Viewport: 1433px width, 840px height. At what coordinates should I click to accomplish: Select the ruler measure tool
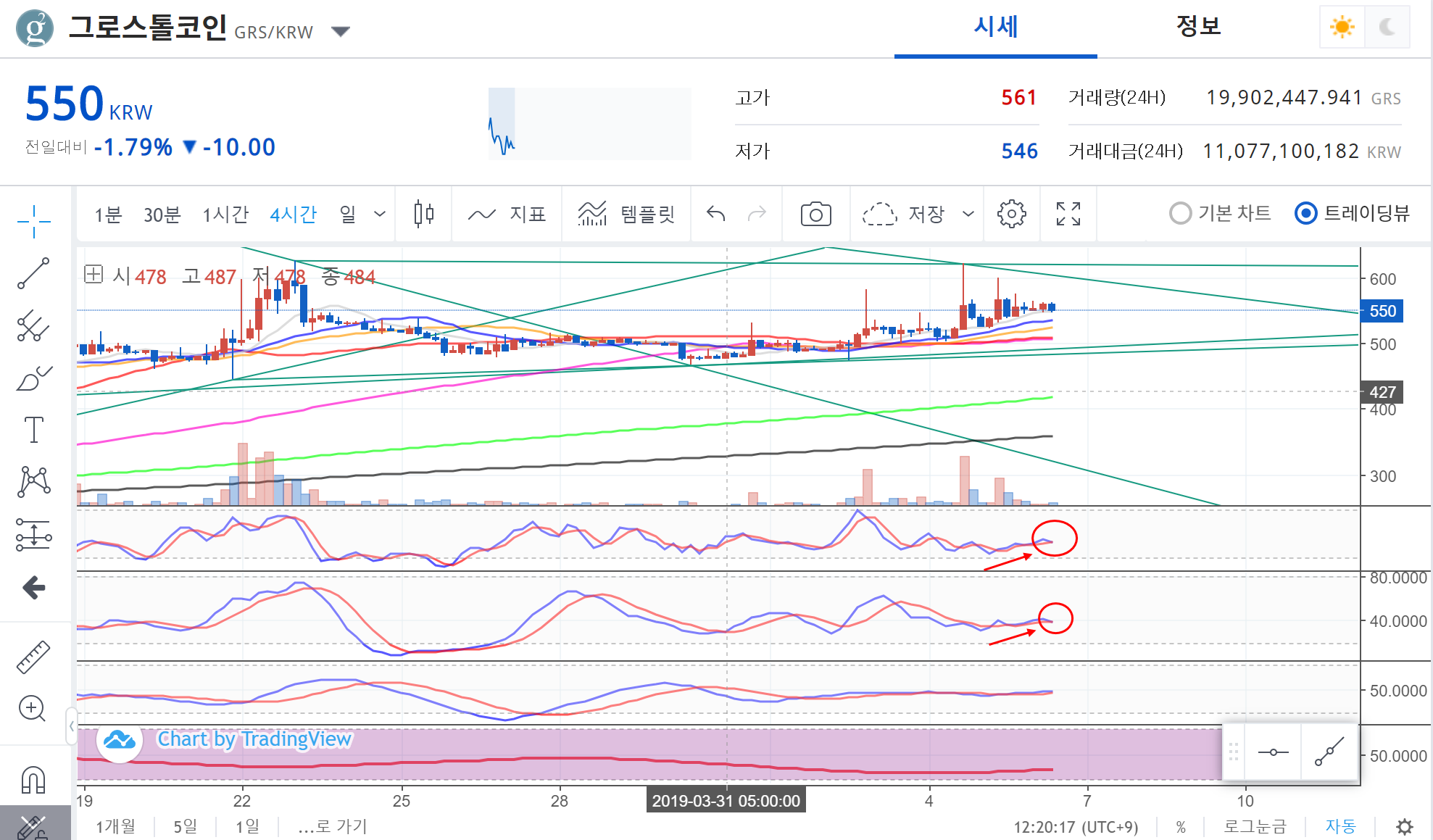(x=33, y=657)
